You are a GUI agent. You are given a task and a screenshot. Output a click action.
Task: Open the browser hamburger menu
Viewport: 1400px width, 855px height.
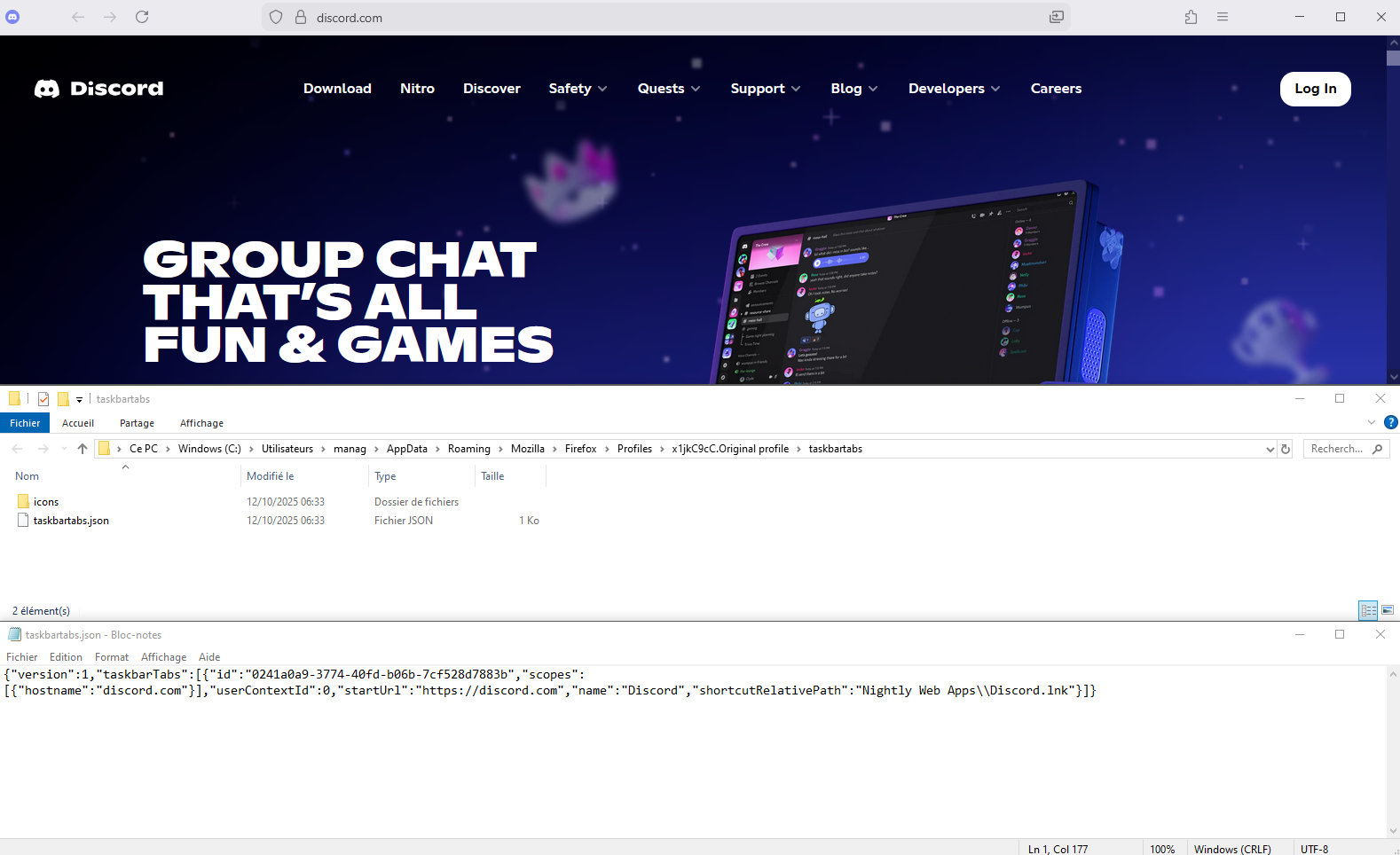(x=1223, y=17)
